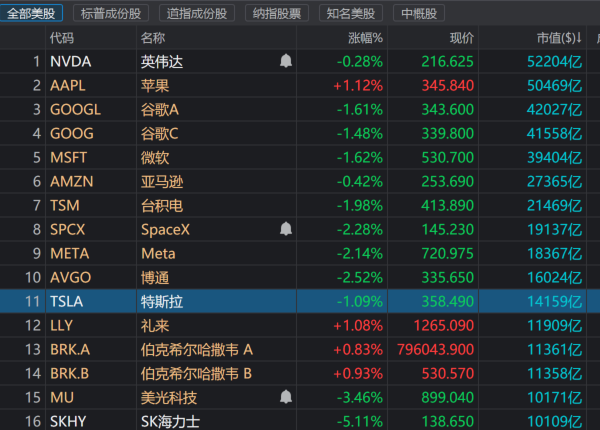The image size is (600, 430).
Task: Click the stock name 谷歌A
Action: 160,110
